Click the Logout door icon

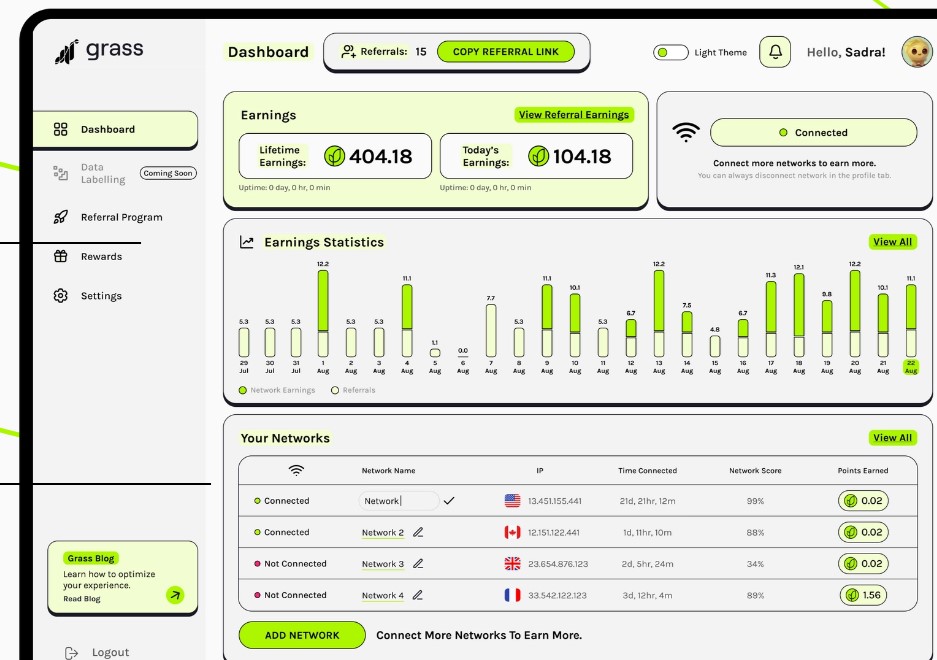coord(71,653)
